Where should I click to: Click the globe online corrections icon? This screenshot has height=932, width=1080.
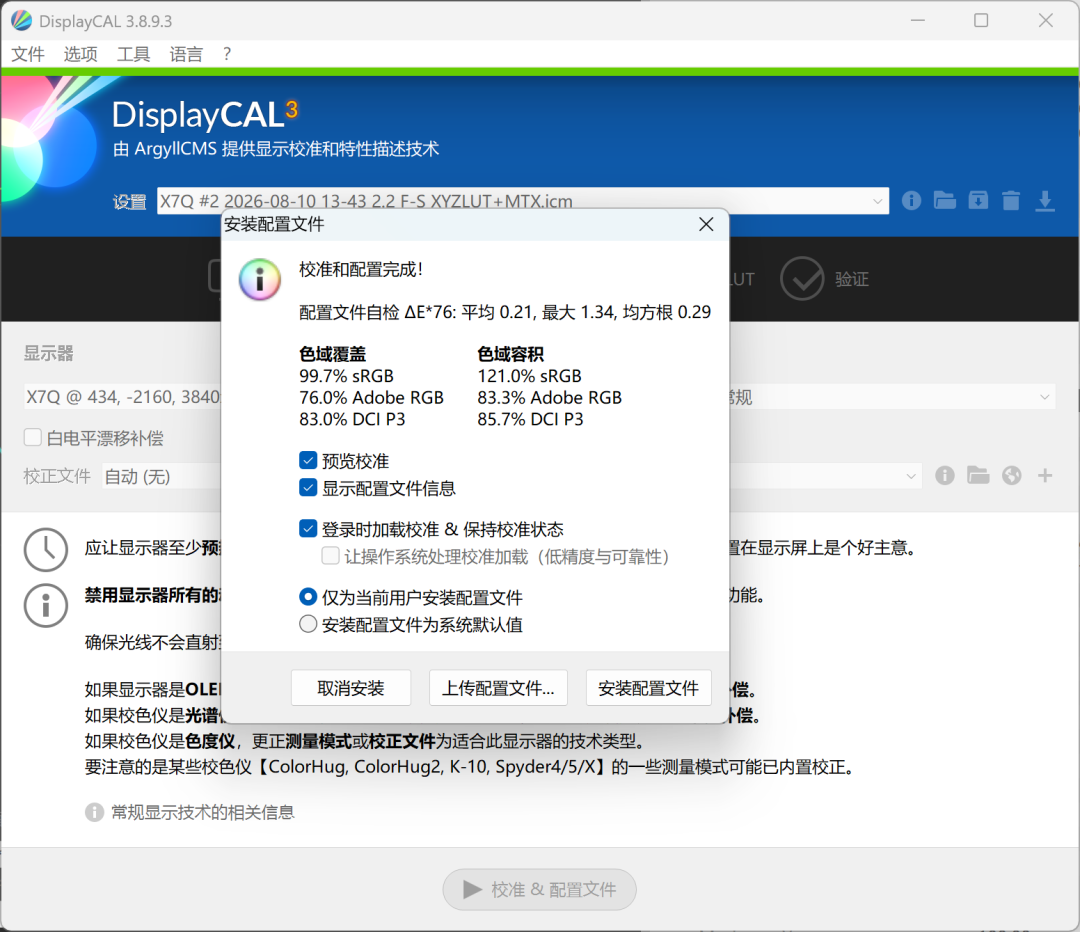pos(1012,475)
